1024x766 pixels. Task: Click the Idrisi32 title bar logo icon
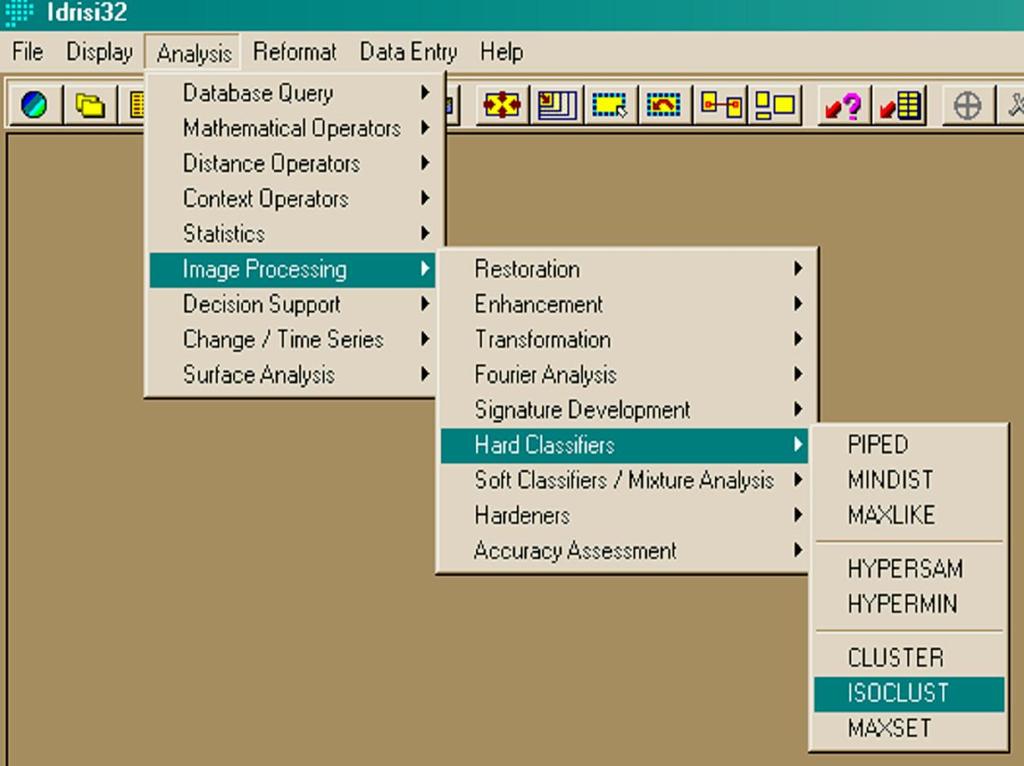[19, 12]
